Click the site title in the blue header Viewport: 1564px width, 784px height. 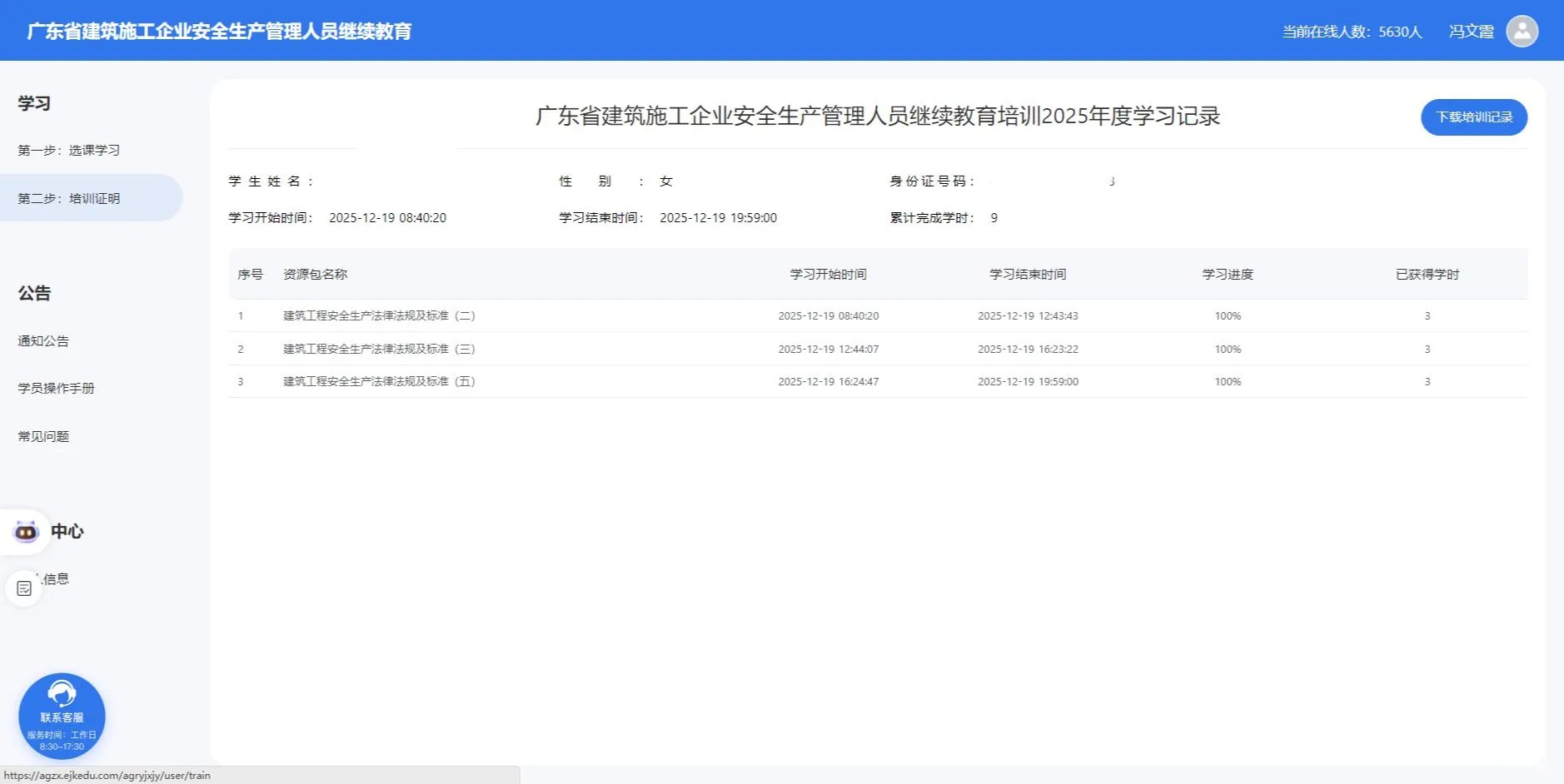(220, 31)
